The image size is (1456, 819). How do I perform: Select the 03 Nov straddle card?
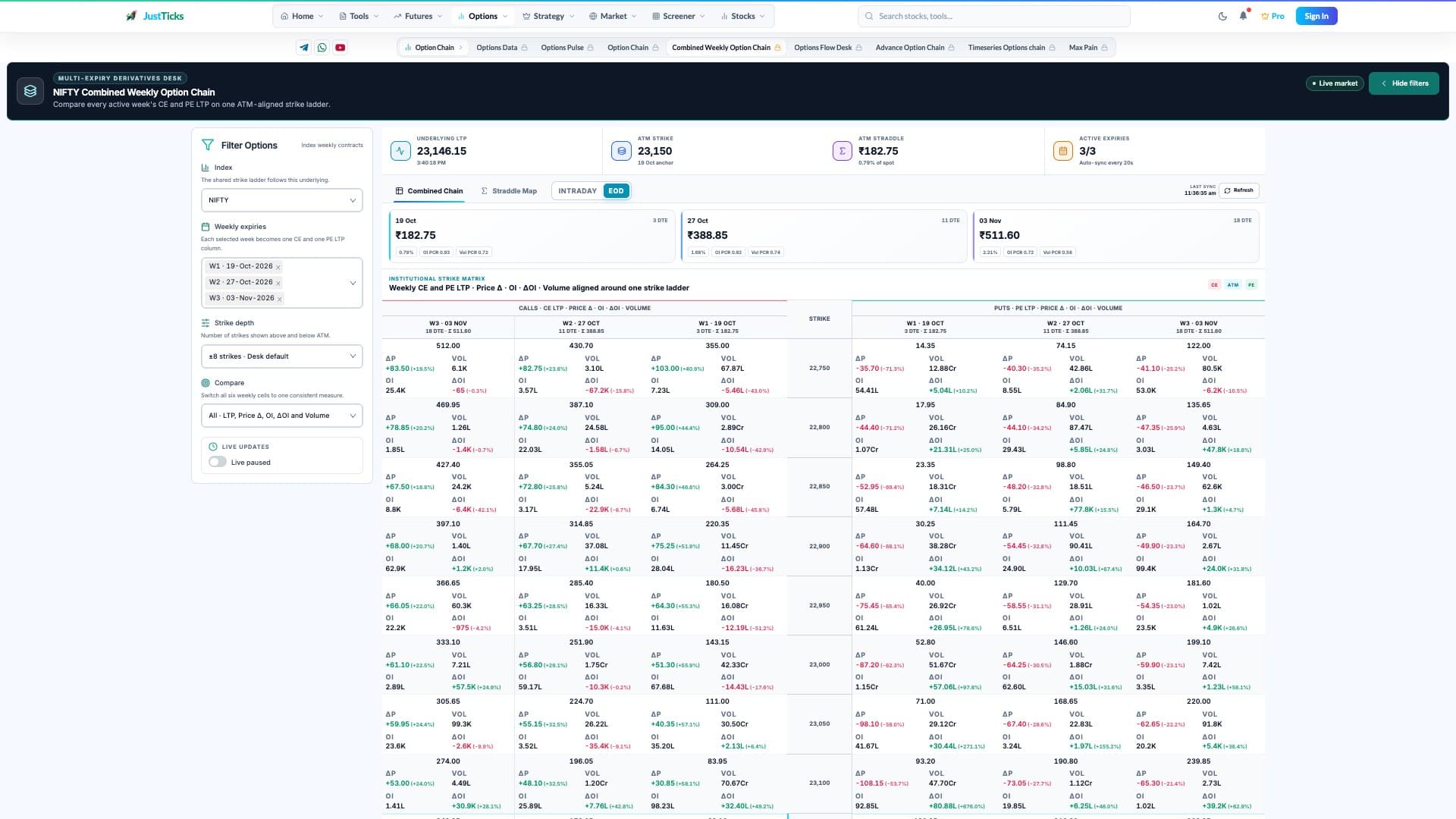[x=1116, y=236]
